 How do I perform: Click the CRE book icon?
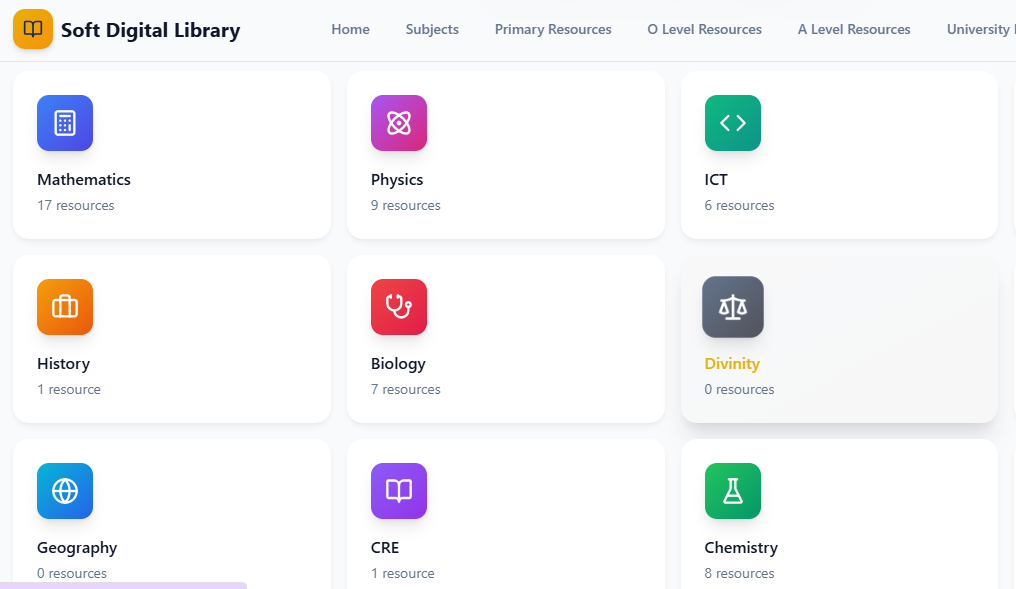pos(398,491)
